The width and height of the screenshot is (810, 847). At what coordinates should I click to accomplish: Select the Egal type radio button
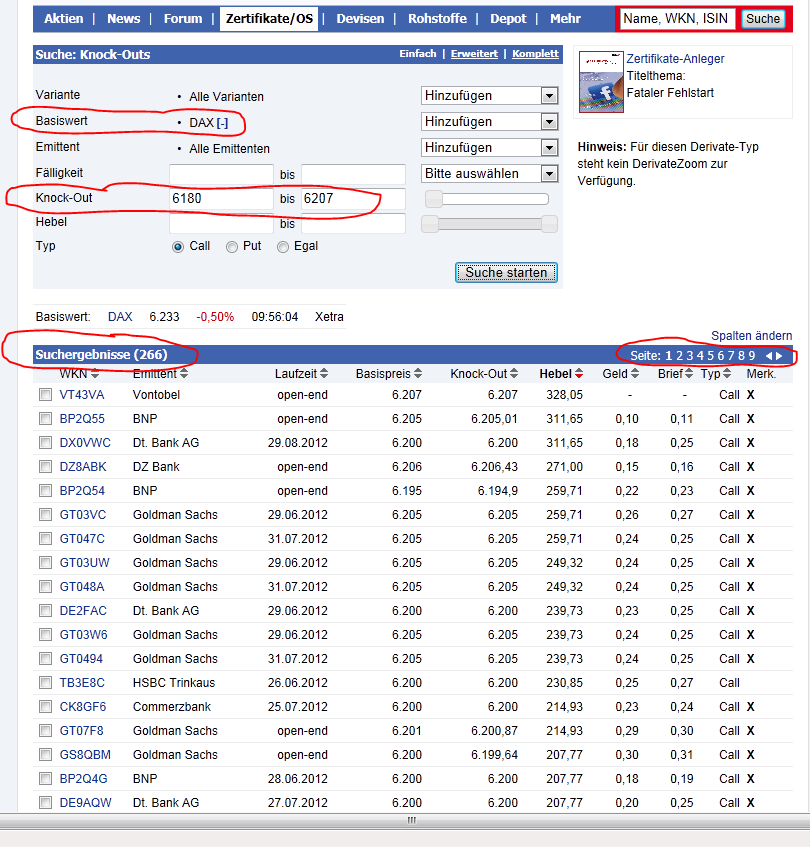point(282,247)
